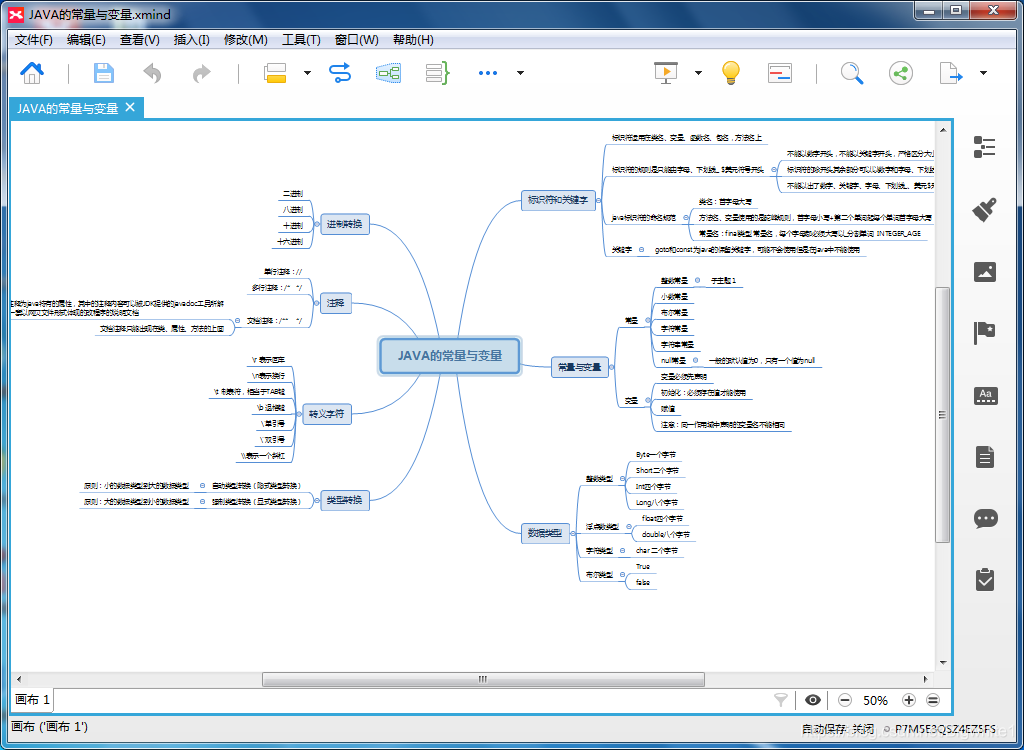The image size is (1024, 750).
Task: Collapse the 标识符和关键字 branch toggle
Action: tap(599, 201)
